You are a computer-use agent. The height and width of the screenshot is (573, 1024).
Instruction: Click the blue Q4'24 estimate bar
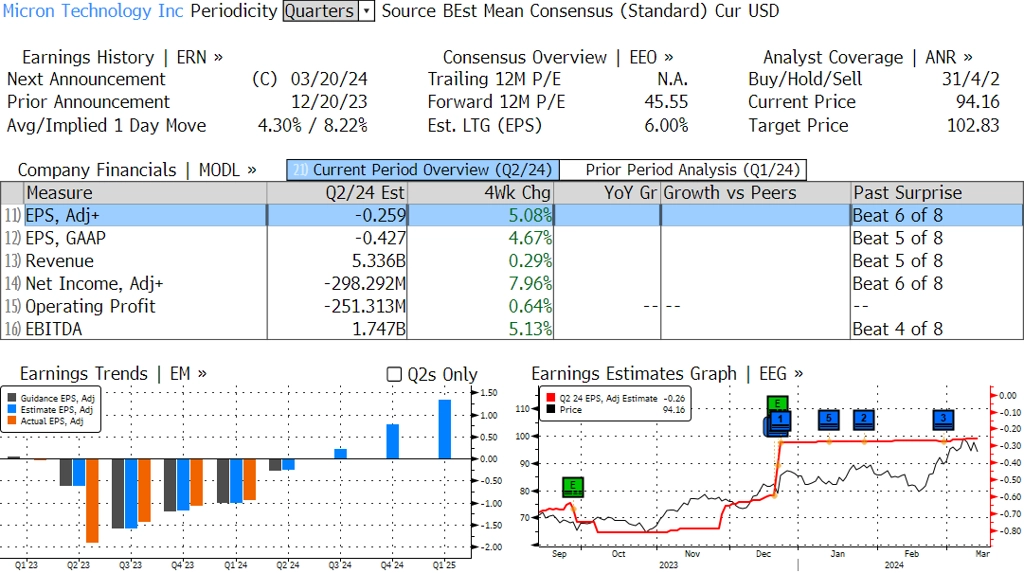click(392, 442)
